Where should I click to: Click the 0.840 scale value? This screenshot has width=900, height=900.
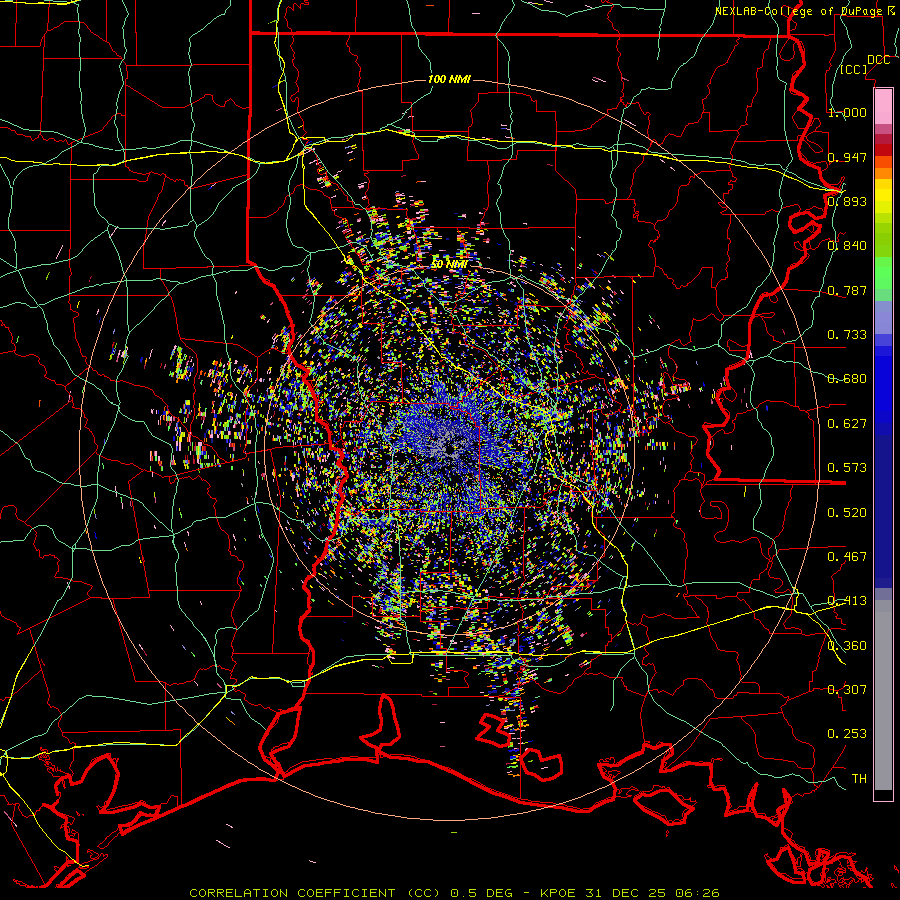(x=847, y=246)
